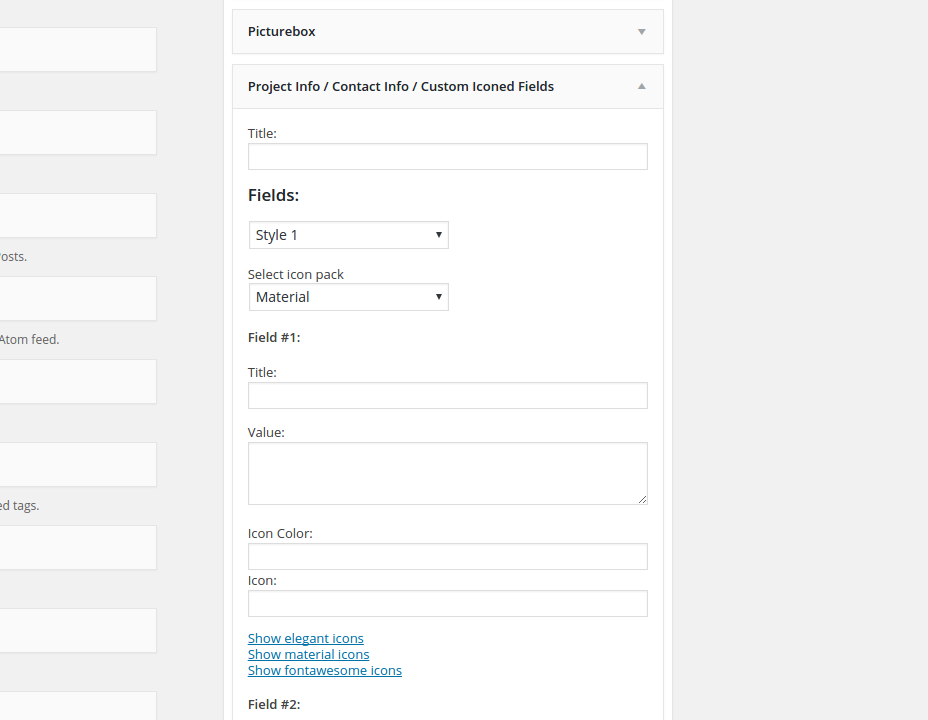Click the Field #1 Title input

(447, 396)
